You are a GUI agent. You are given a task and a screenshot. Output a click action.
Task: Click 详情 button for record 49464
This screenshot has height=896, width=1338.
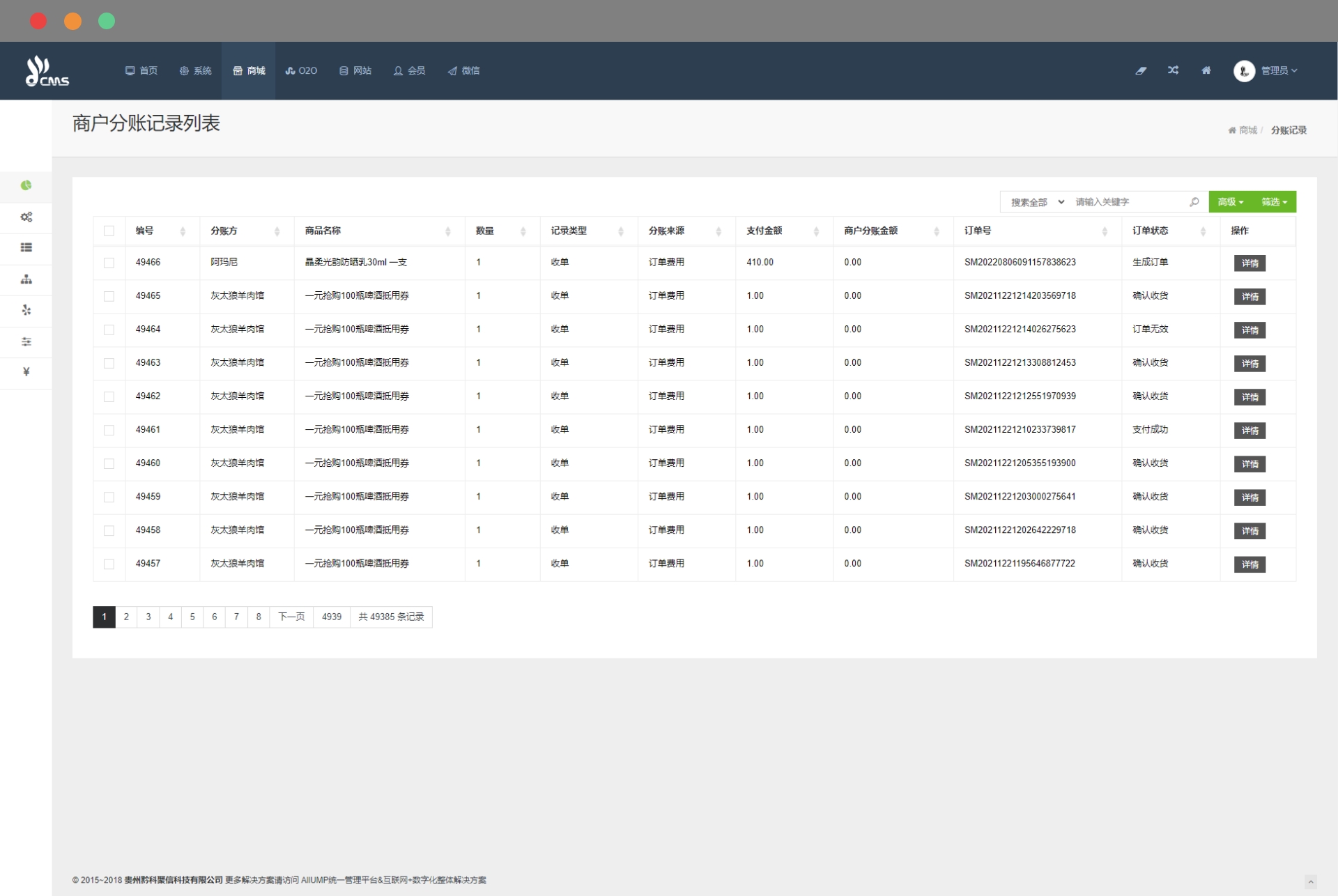tap(1249, 330)
